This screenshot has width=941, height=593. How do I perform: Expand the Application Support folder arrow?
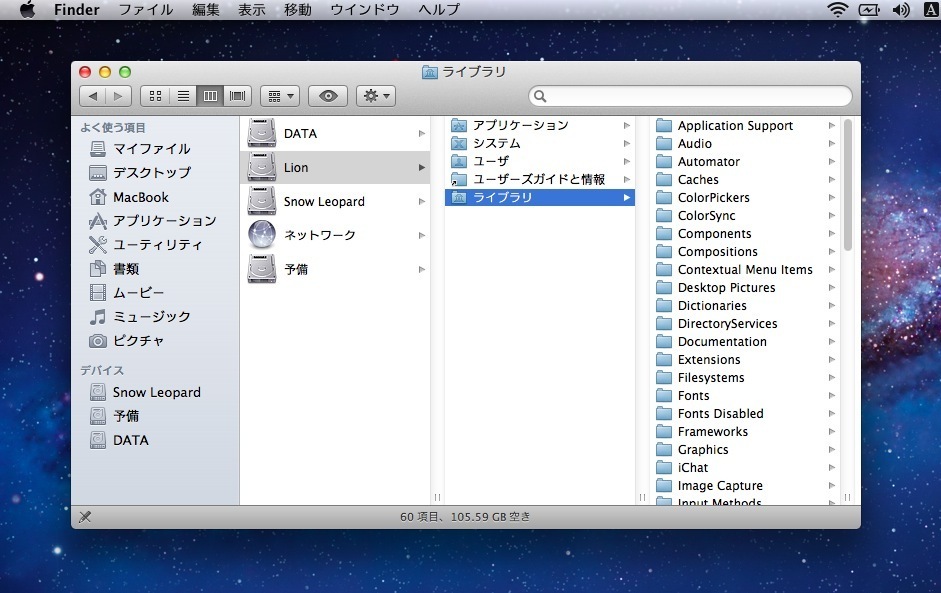coord(831,126)
